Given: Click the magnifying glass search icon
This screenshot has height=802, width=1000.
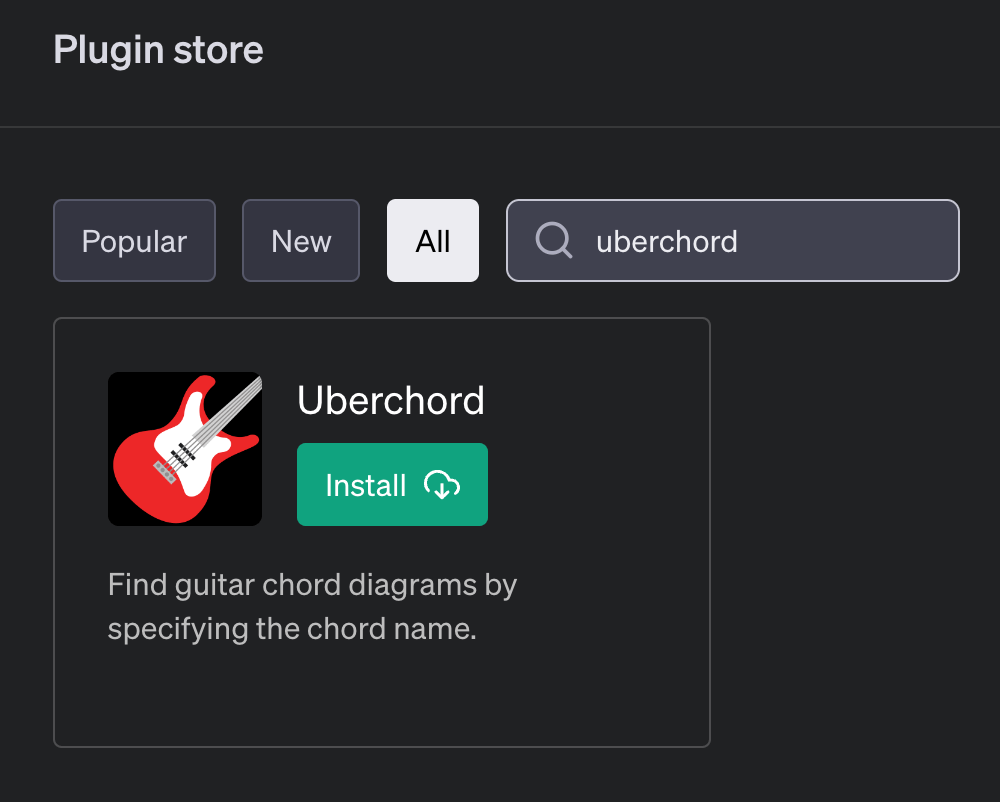Looking at the screenshot, I should (554, 240).
